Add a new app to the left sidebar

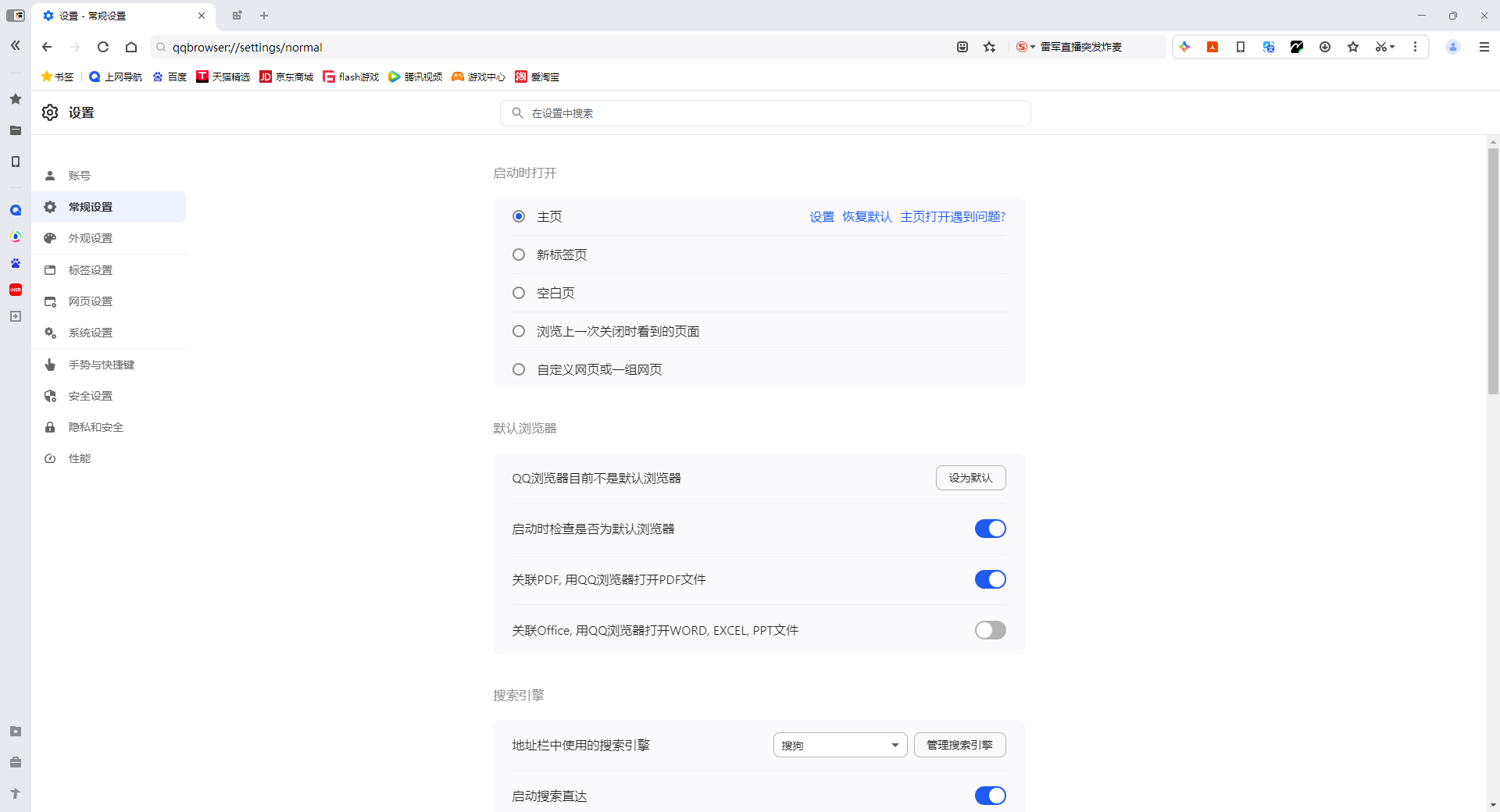[x=16, y=316]
